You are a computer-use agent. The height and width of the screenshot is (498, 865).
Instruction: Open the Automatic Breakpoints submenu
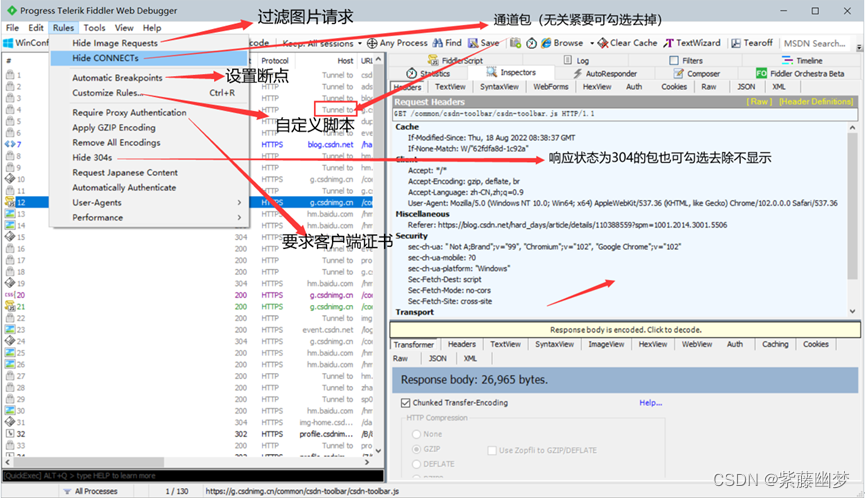point(149,78)
